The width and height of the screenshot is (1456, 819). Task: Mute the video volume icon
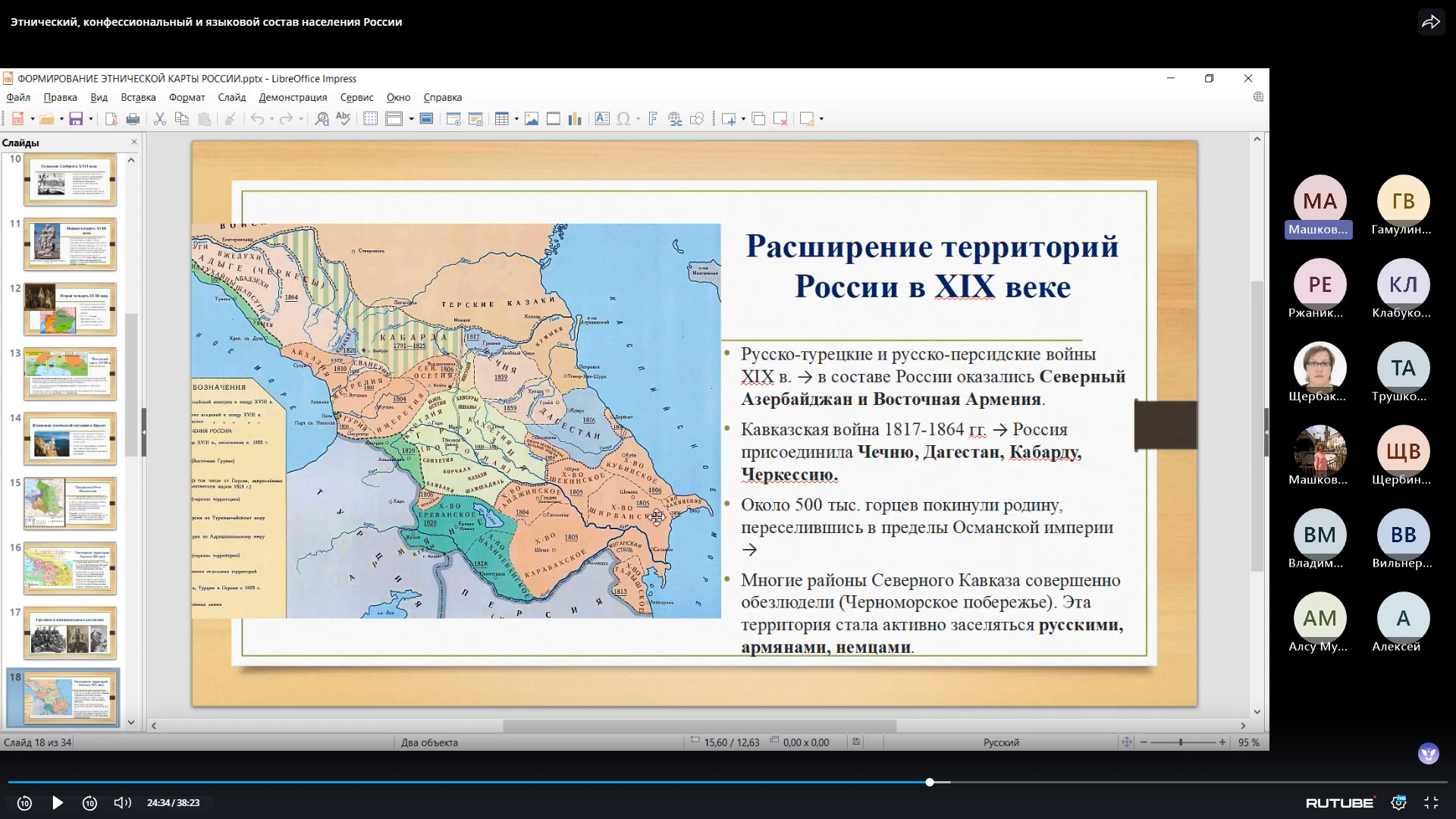pos(122,802)
